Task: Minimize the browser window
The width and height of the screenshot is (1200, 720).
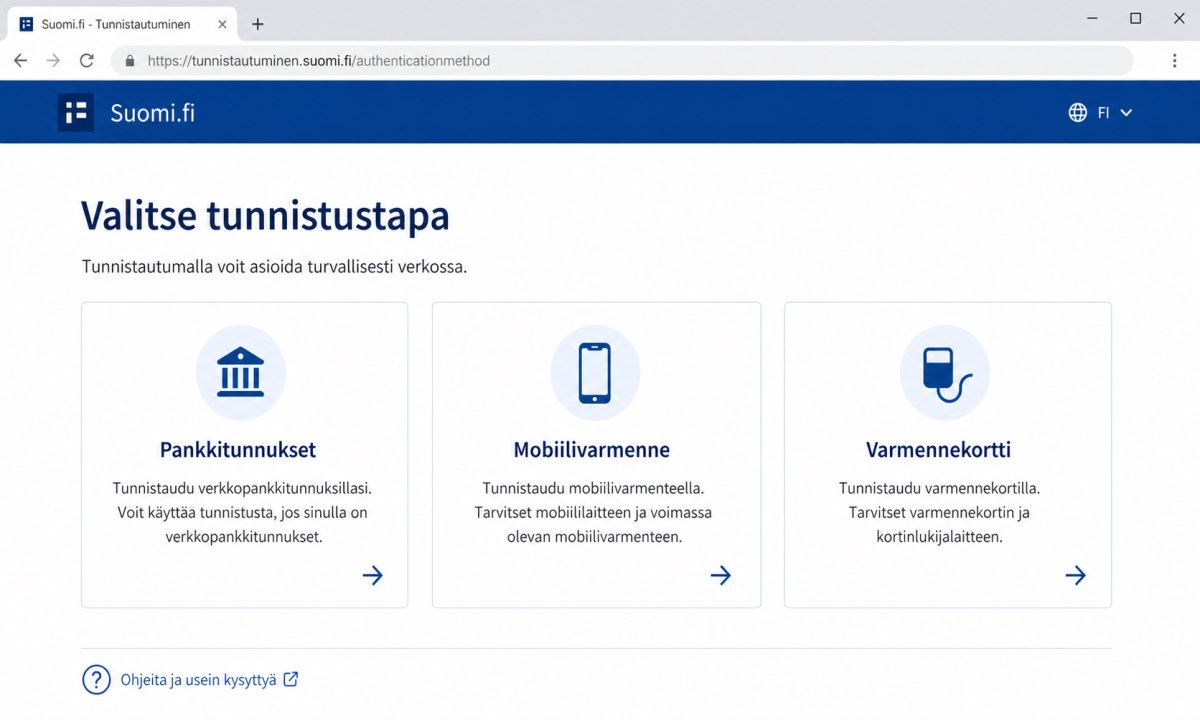Action: coord(1090,18)
